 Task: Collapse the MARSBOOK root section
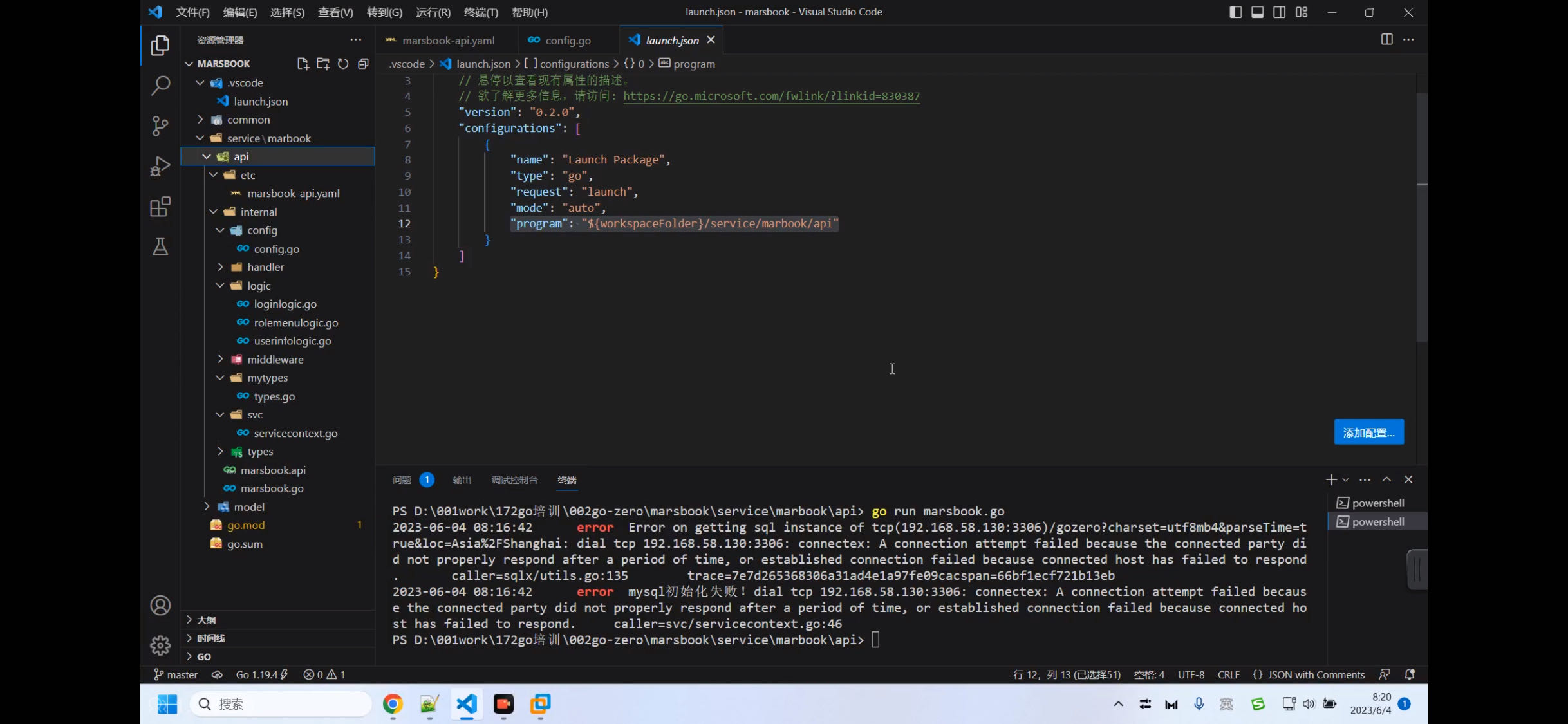189,64
